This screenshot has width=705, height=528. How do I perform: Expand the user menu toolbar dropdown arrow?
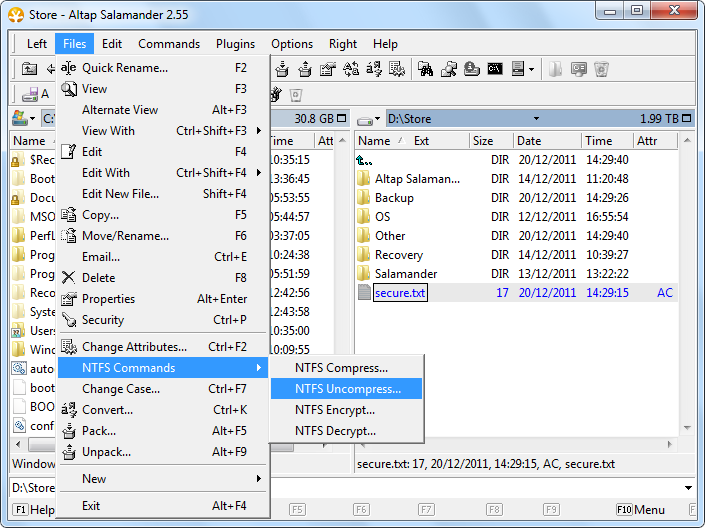[x=531, y=69]
